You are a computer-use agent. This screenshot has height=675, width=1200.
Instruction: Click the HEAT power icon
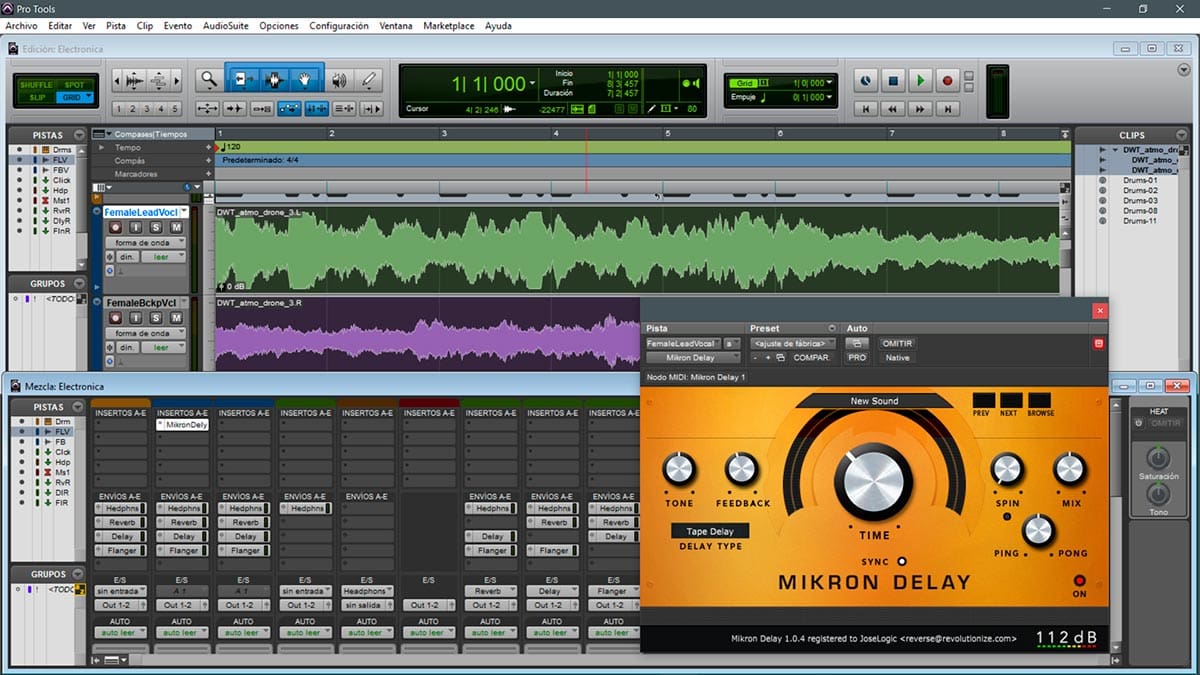(x=1138, y=423)
